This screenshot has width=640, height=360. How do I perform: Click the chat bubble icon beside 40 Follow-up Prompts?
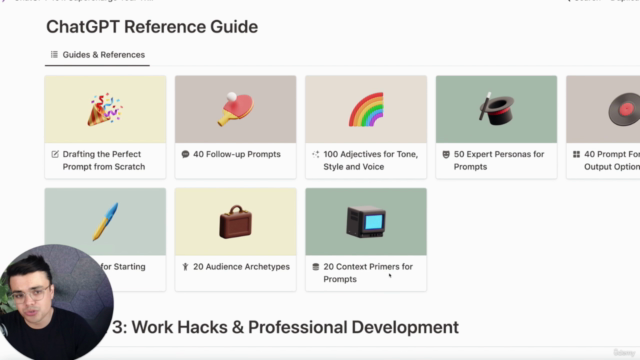pos(185,154)
